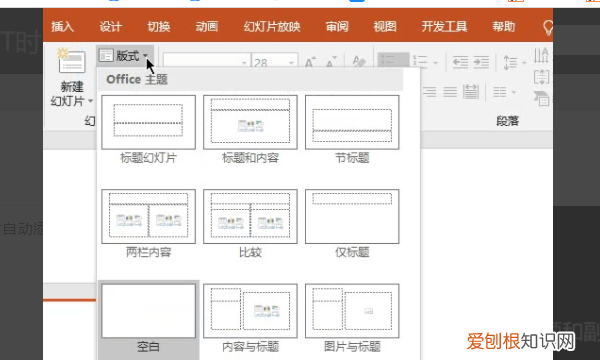Toggle the numbering list icon

click(x=420, y=61)
